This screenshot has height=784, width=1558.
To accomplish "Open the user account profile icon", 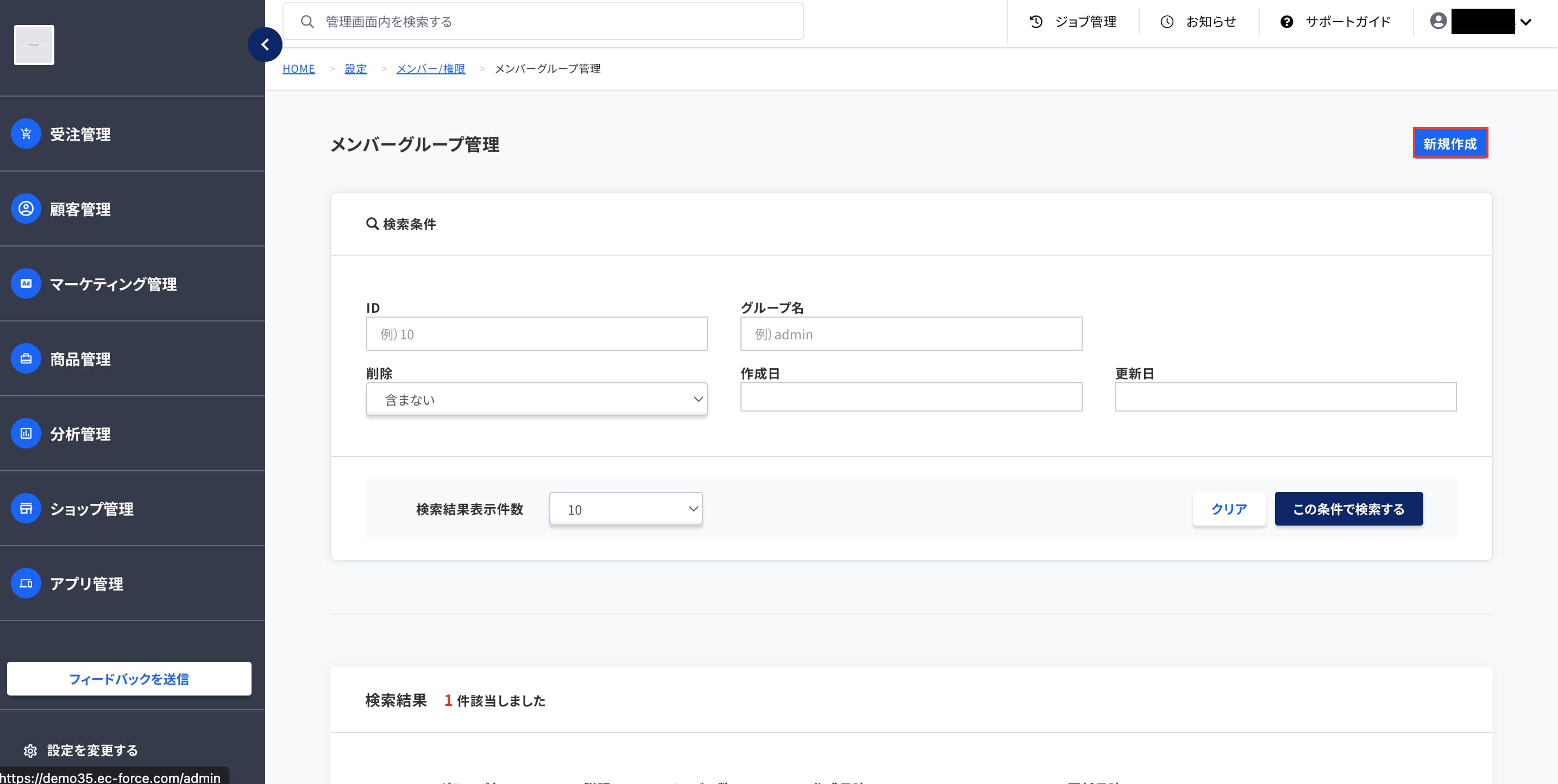I will (1437, 21).
